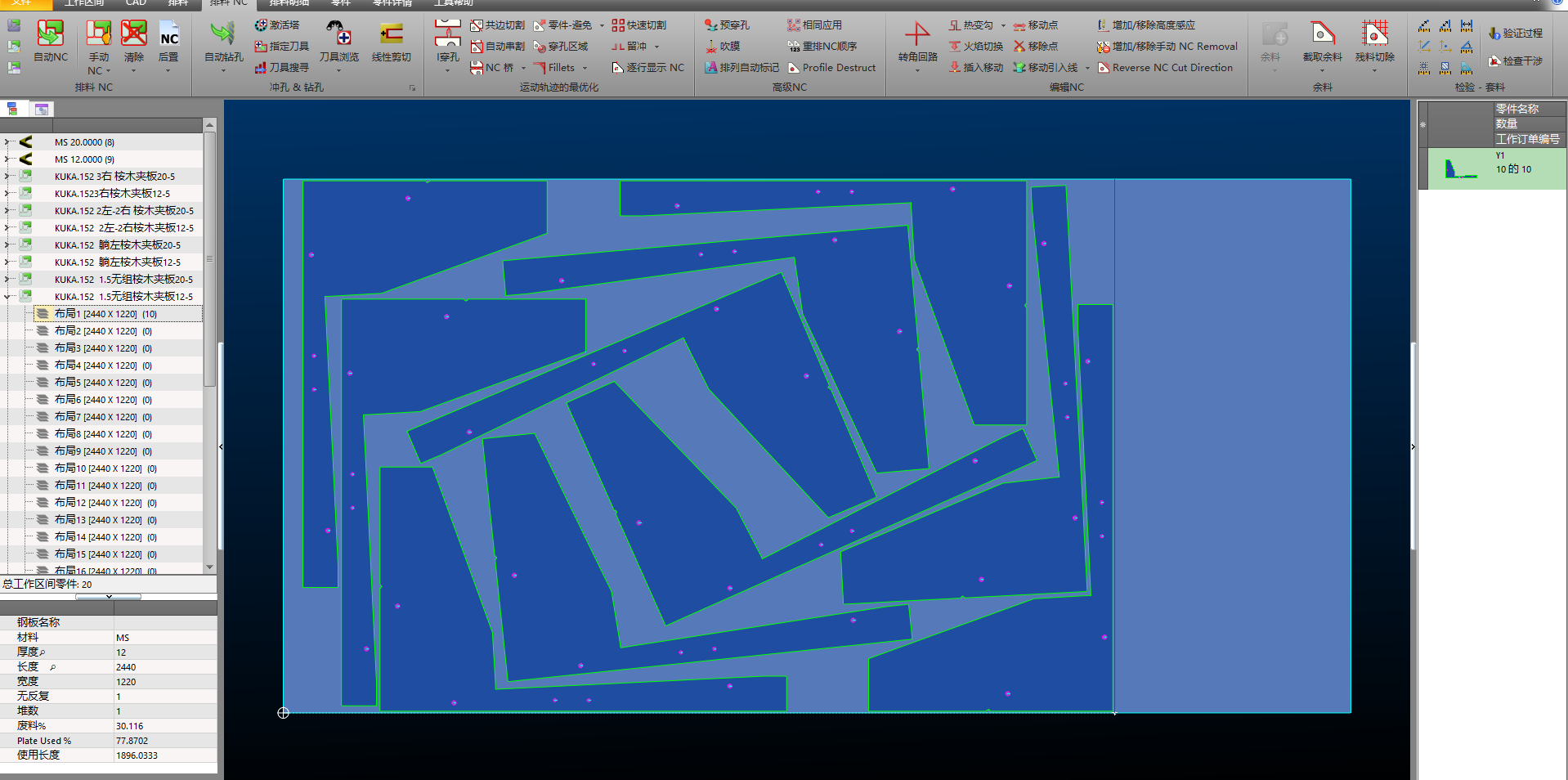Viewport: 1568px width, 780px height.
Task: Select 插入移动 in 编辑NC group
Action: tap(976, 68)
